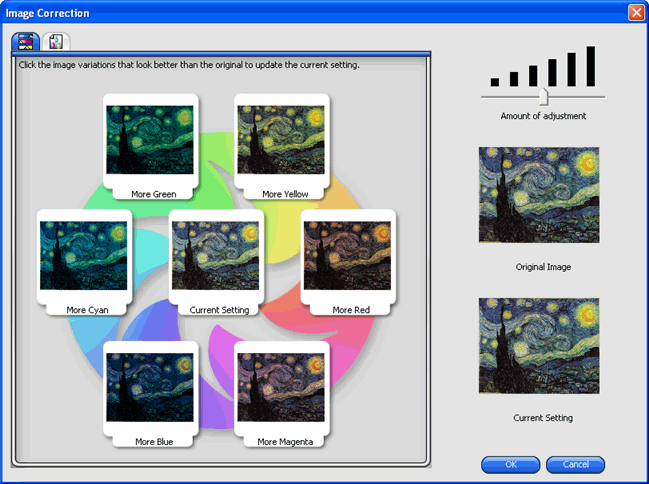
Task: Click the 'Original Image' caption text
Action: point(543,267)
